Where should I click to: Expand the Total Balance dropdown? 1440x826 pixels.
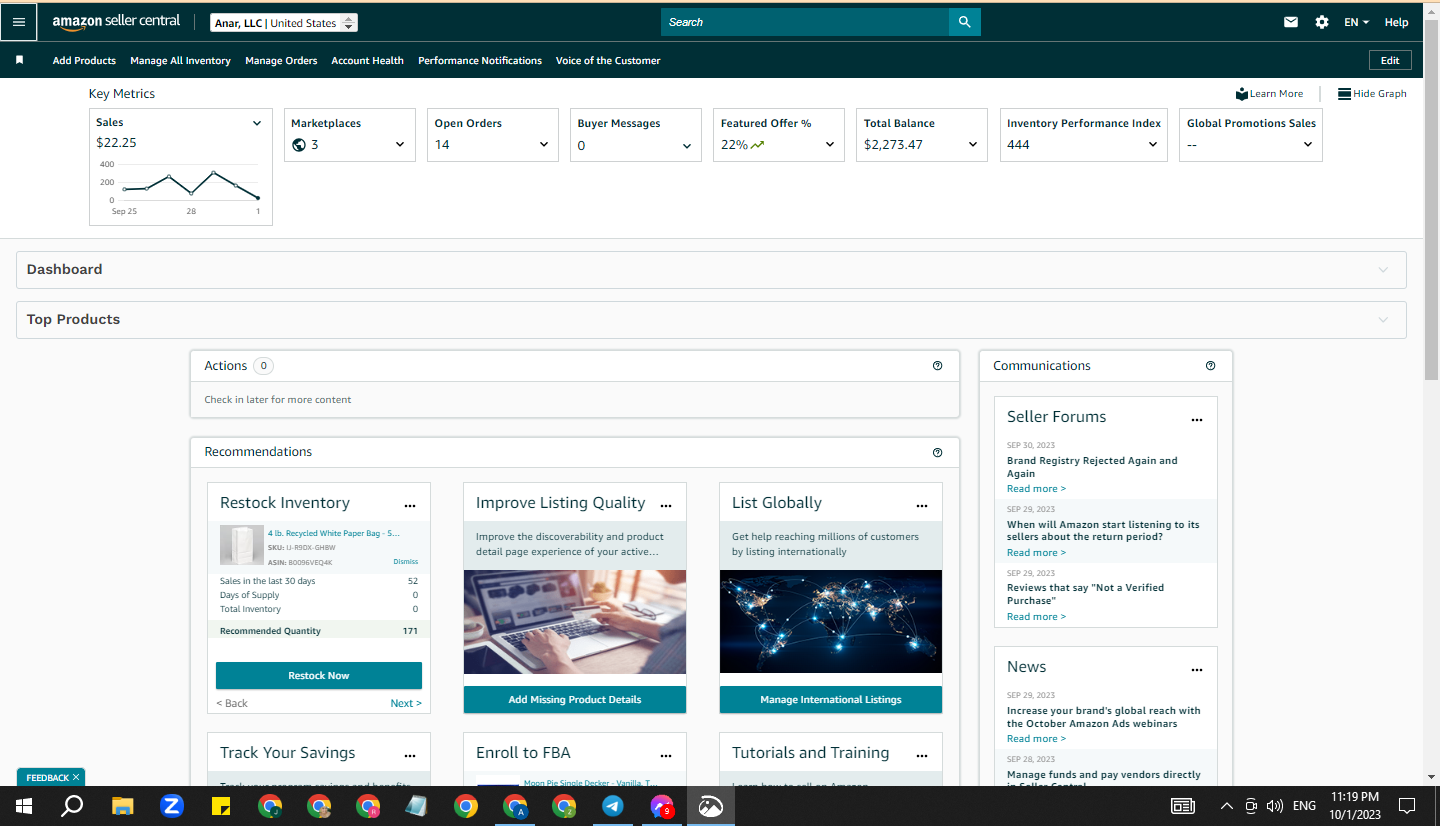pyautogui.click(x=973, y=145)
